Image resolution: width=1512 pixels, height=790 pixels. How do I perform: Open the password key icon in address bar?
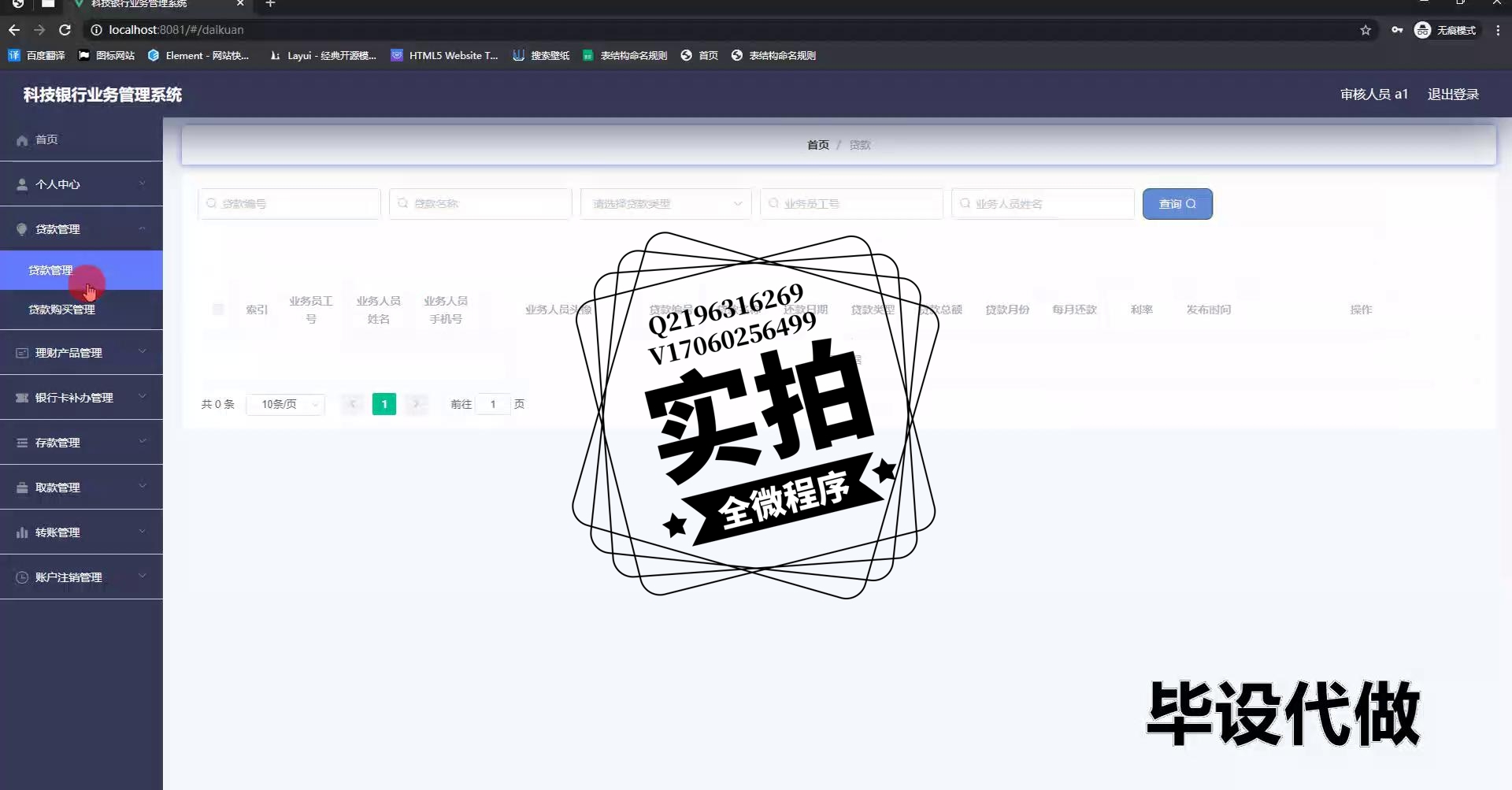(x=1397, y=30)
